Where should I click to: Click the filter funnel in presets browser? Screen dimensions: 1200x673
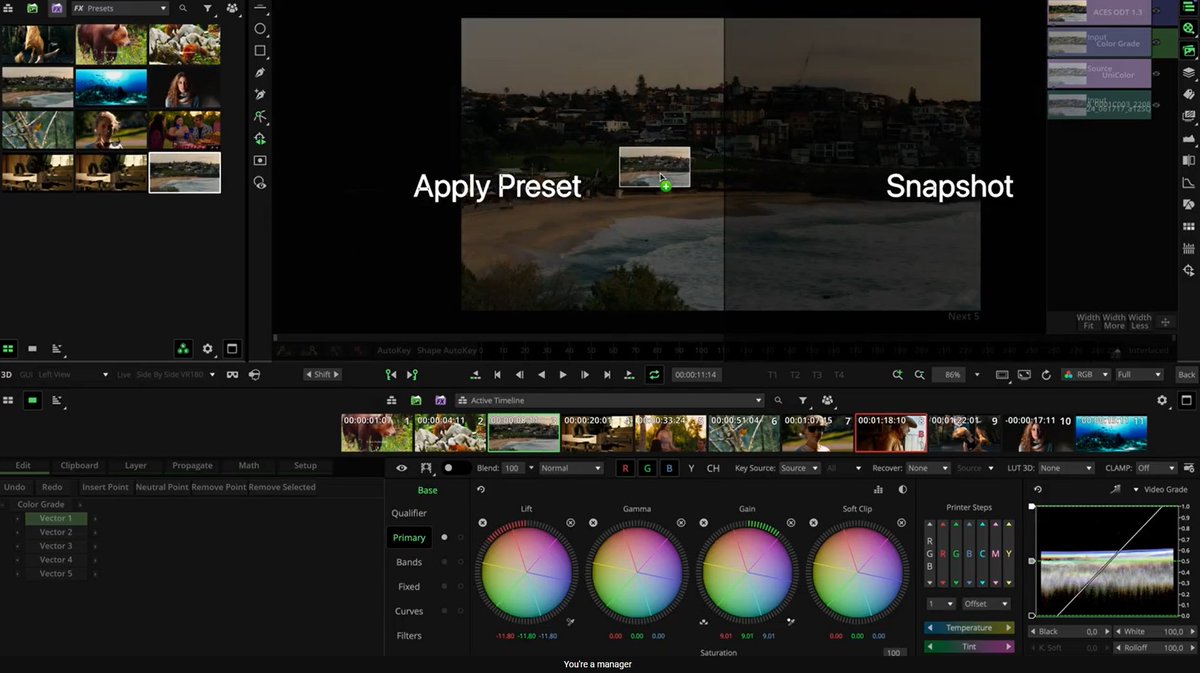point(207,8)
